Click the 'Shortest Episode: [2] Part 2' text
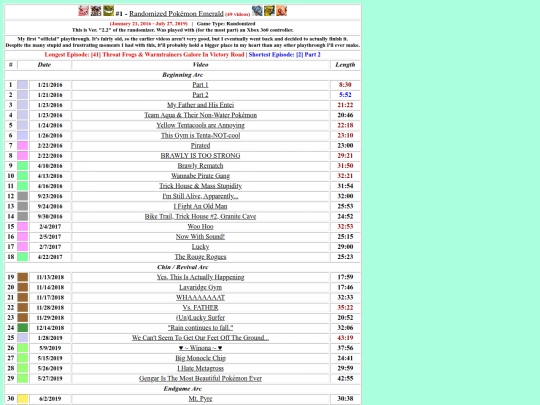The width and height of the screenshot is (540, 405). pyautogui.click(x=284, y=55)
